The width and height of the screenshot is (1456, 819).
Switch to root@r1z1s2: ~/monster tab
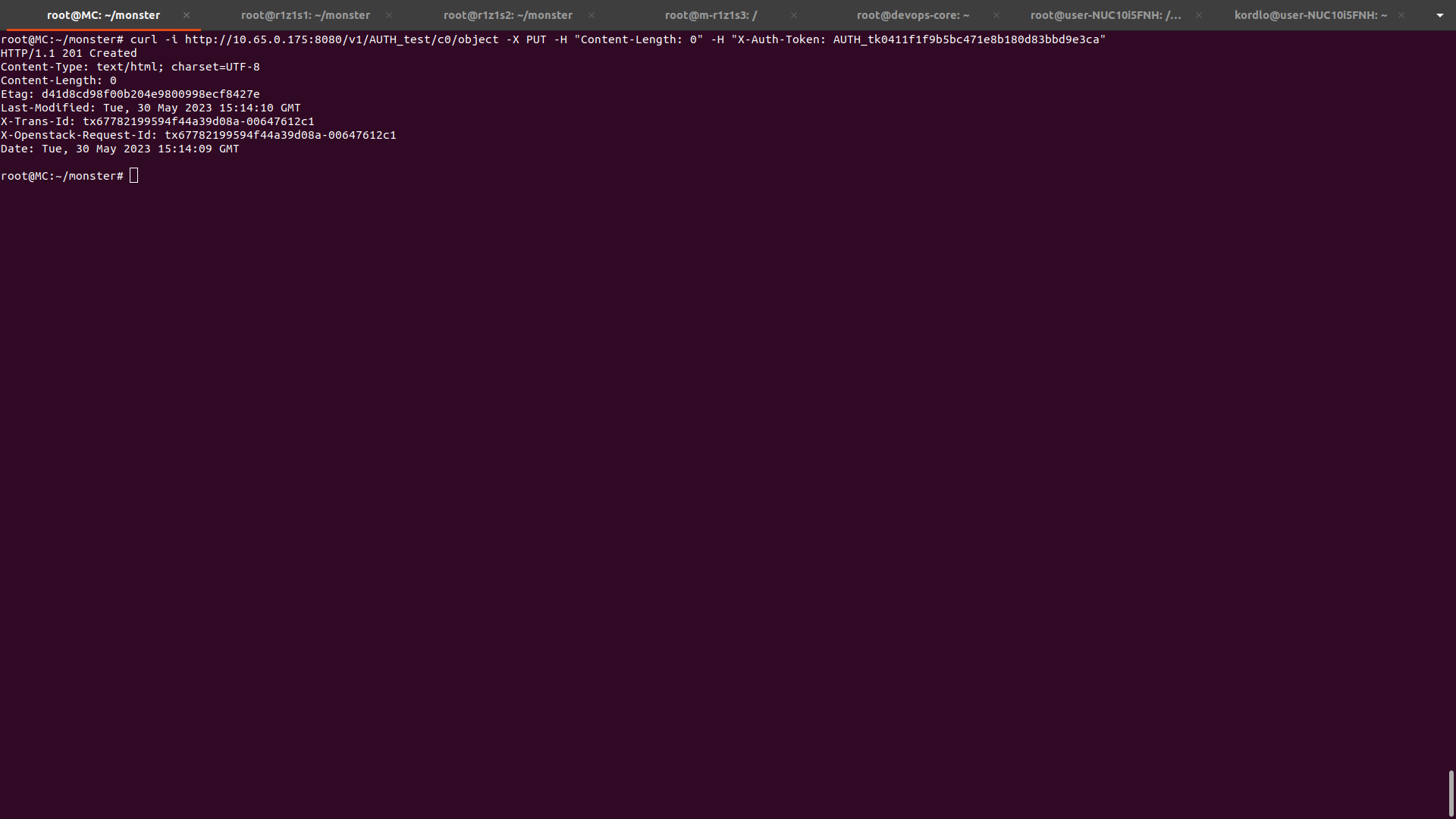(507, 15)
